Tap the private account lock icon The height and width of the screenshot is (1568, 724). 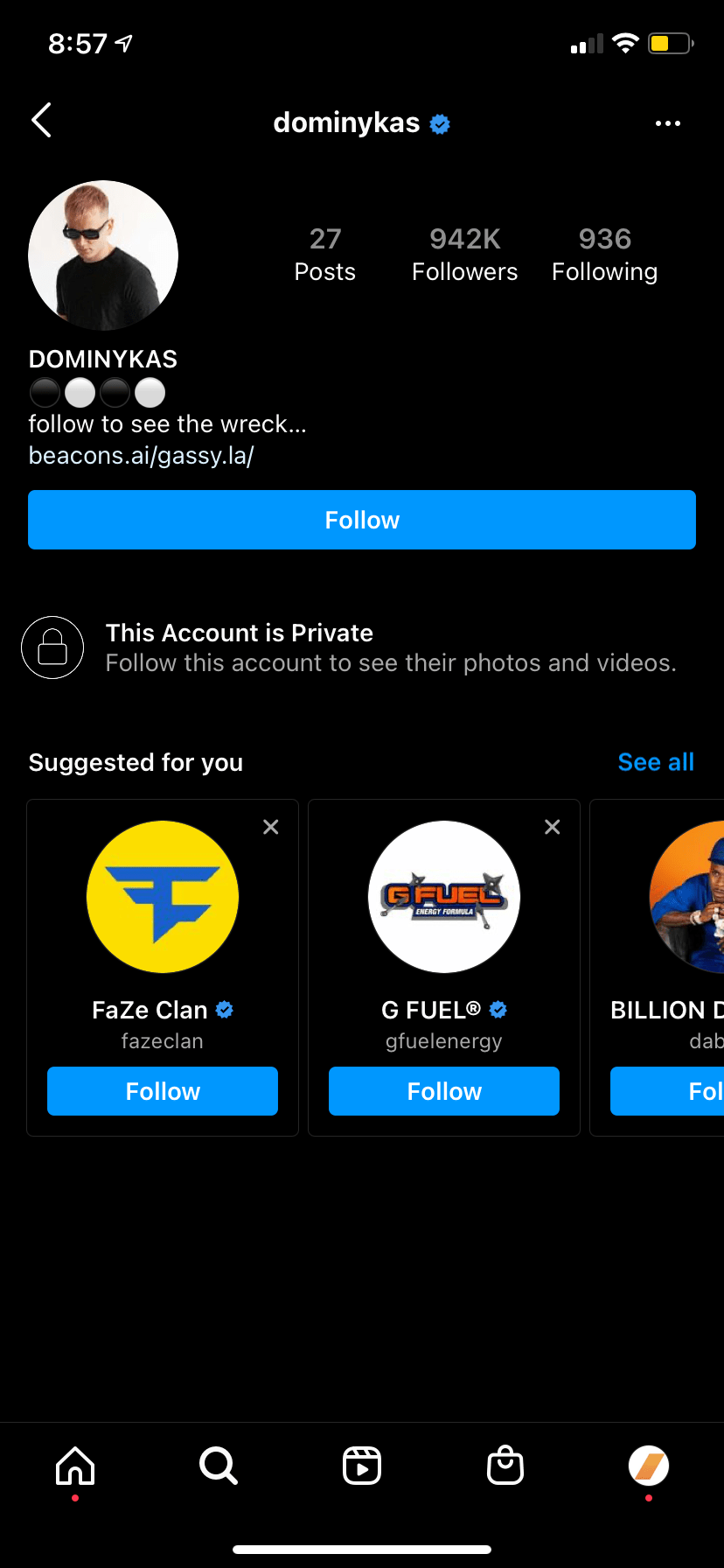[x=52, y=647]
